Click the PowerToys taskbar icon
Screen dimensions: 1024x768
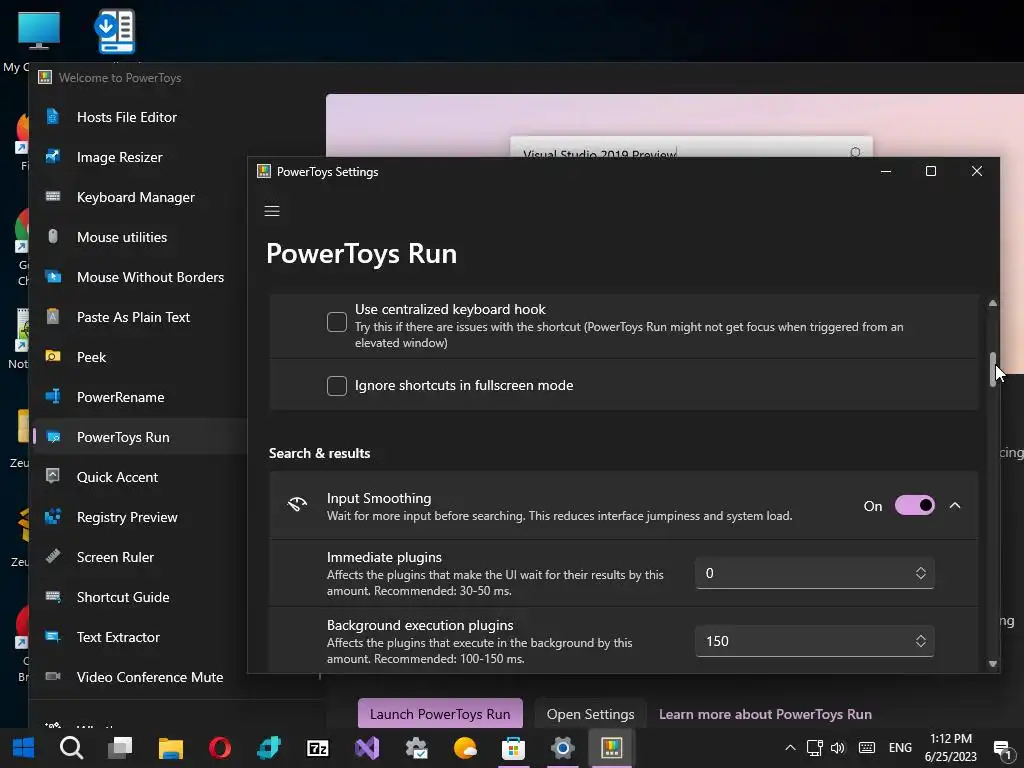[611, 748]
